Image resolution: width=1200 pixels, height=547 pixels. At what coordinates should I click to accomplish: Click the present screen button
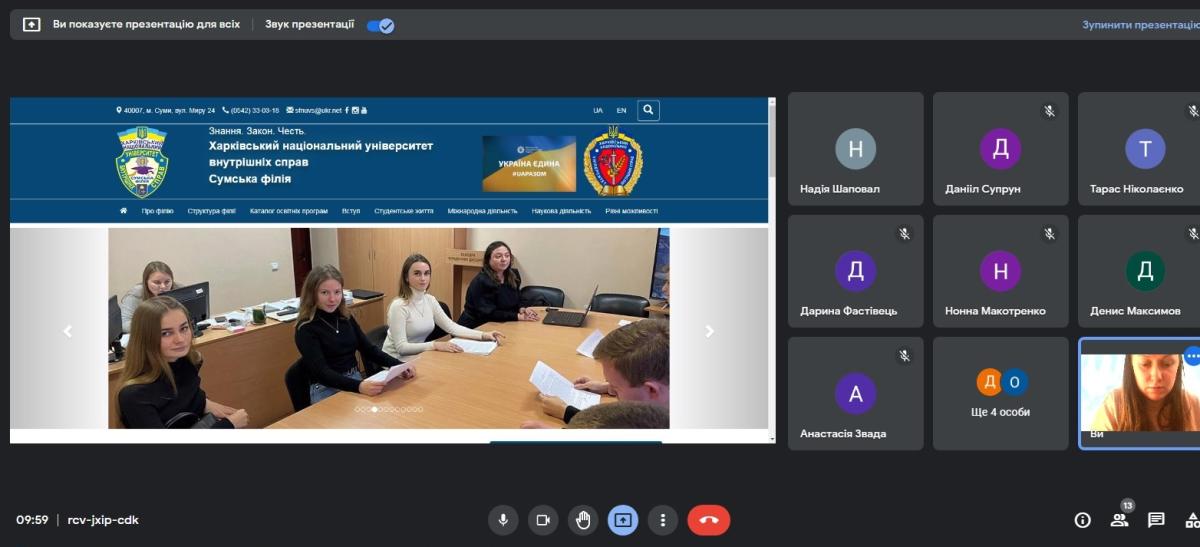(x=623, y=520)
